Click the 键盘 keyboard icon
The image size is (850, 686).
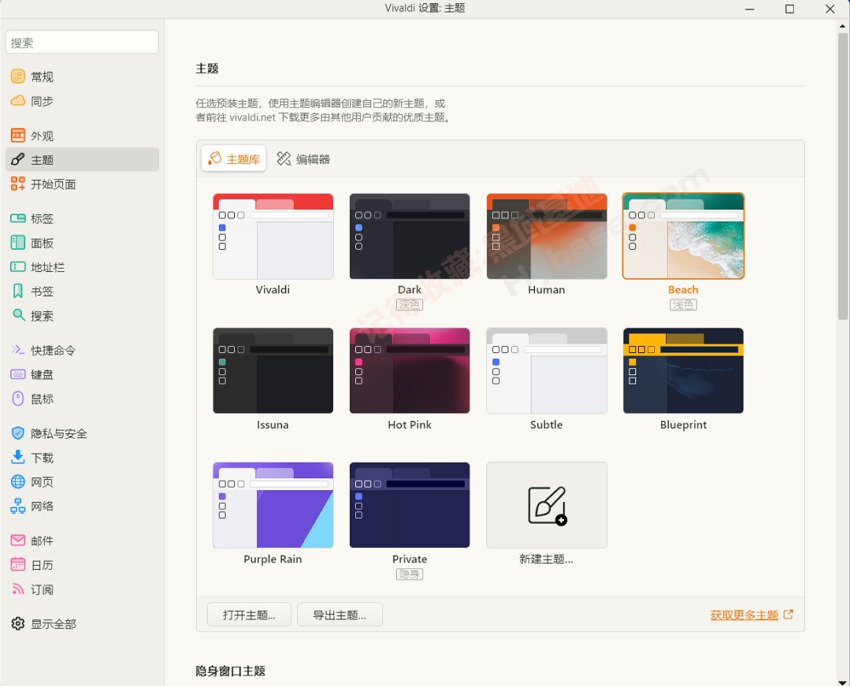pyautogui.click(x=18, y=374)
